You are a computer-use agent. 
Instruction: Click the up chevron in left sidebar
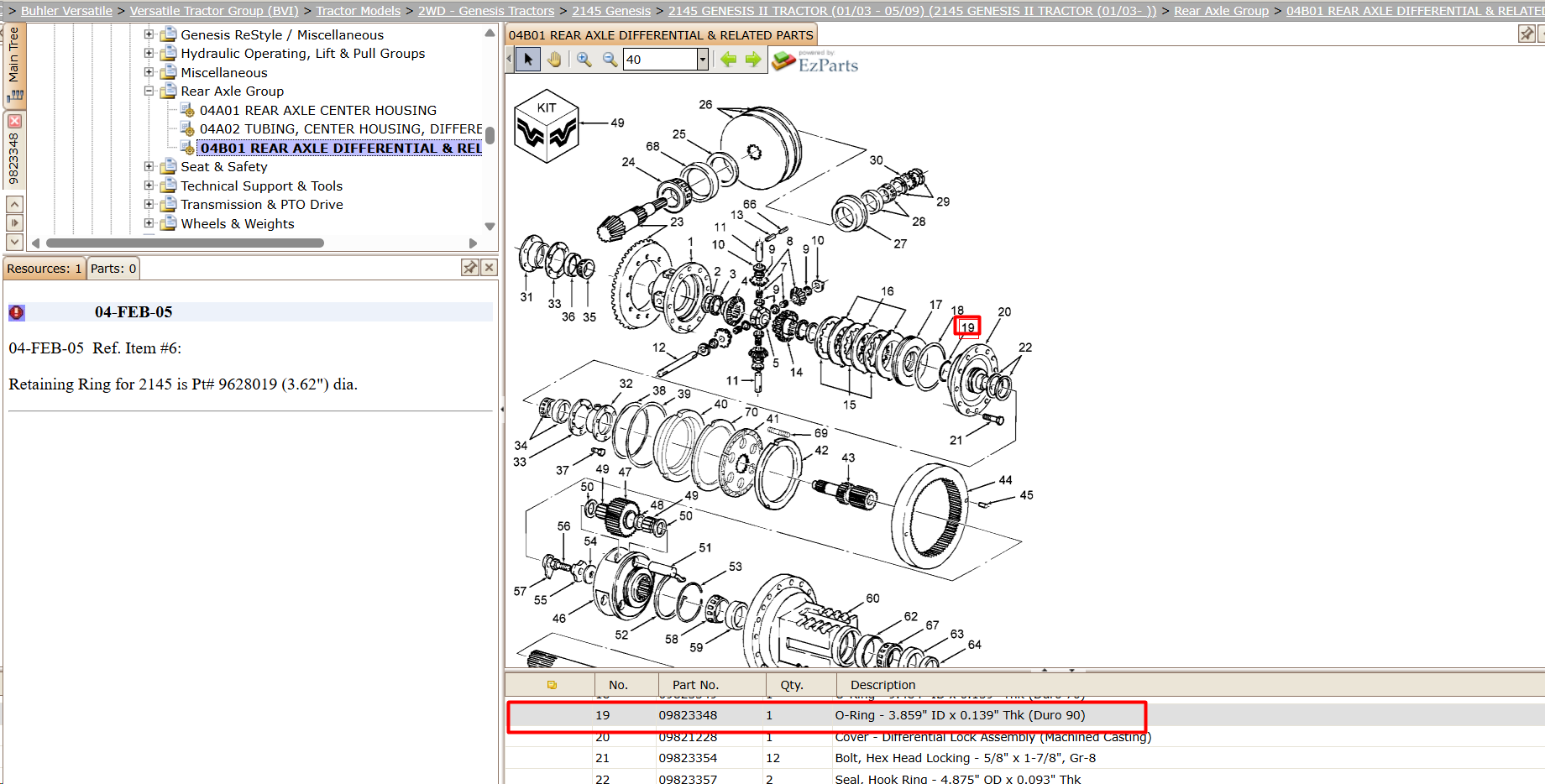click(14, 204)
